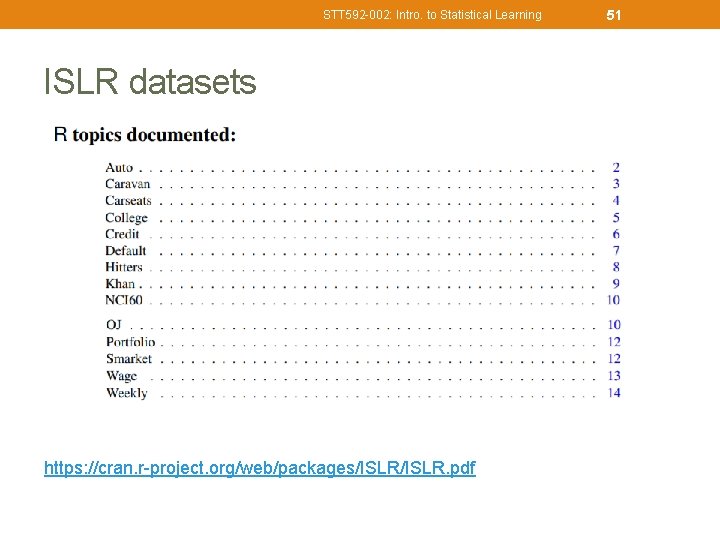Click page number 13 beside Wage
Screen dimensions: 720x540
click(614, 376)
